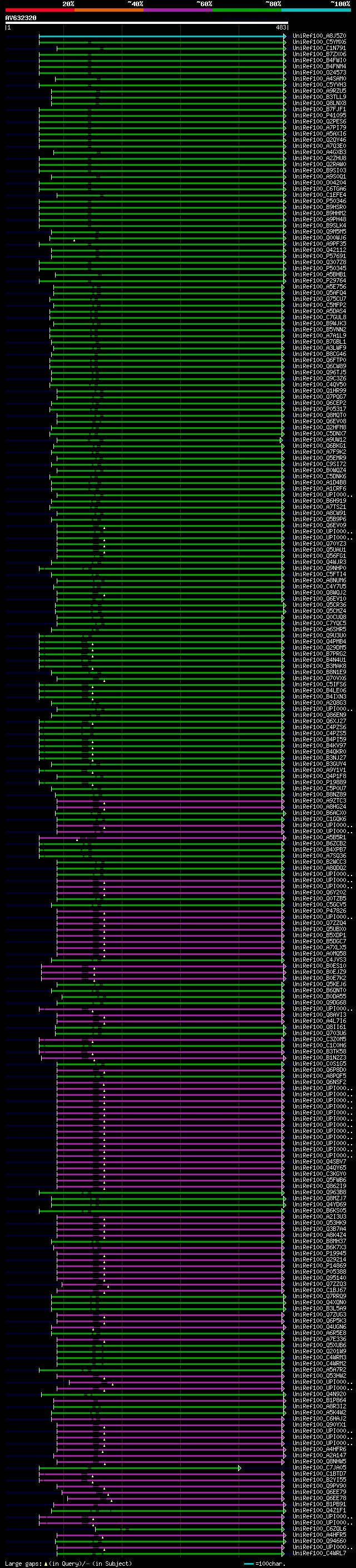Select hit label UniRef100_A1CRF6
The image size is (356, 1568).
pyautogui.click(x=319, y=488)
